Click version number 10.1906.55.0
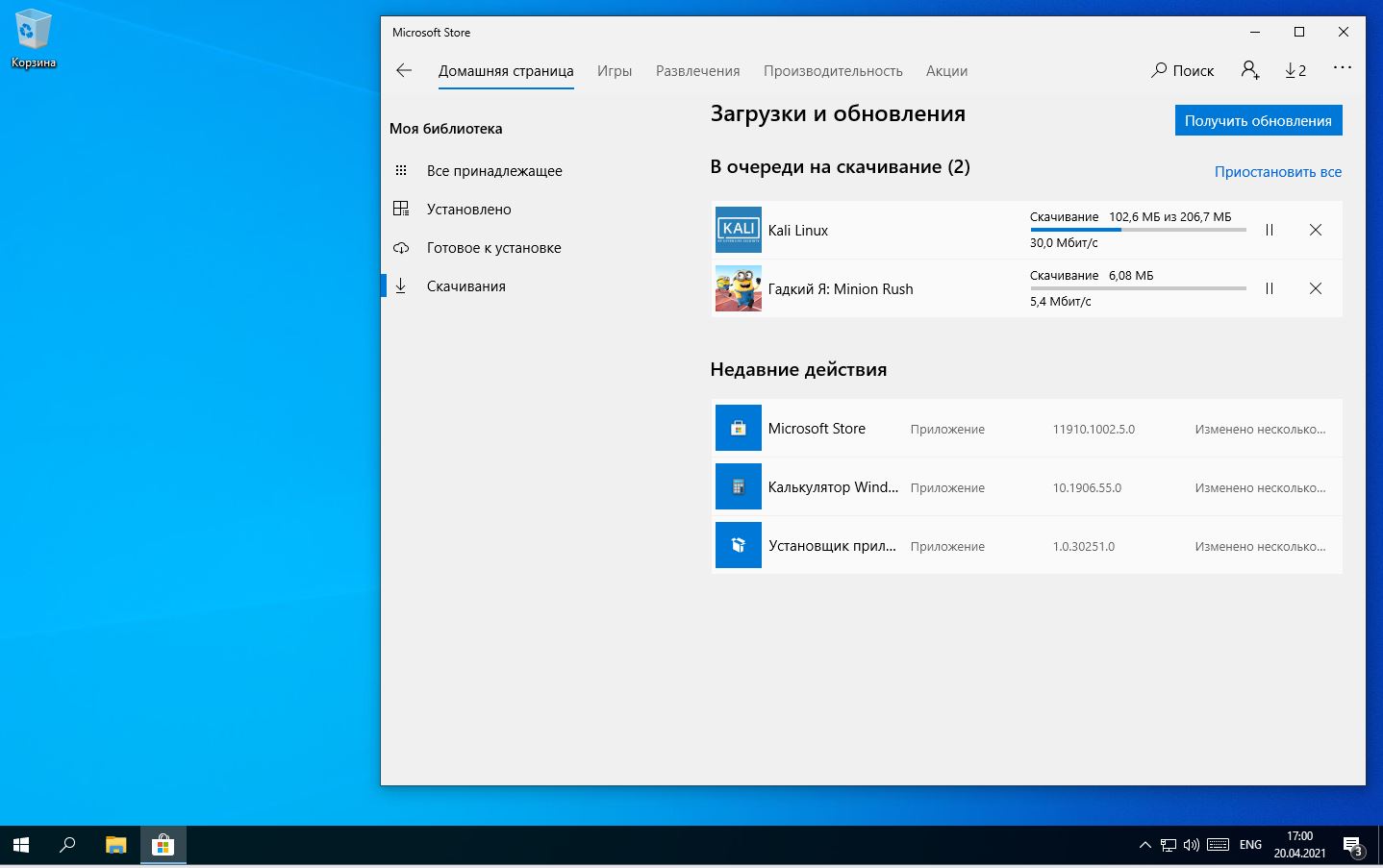This screenshot has height=868, width=1383. click(1087, 487)
